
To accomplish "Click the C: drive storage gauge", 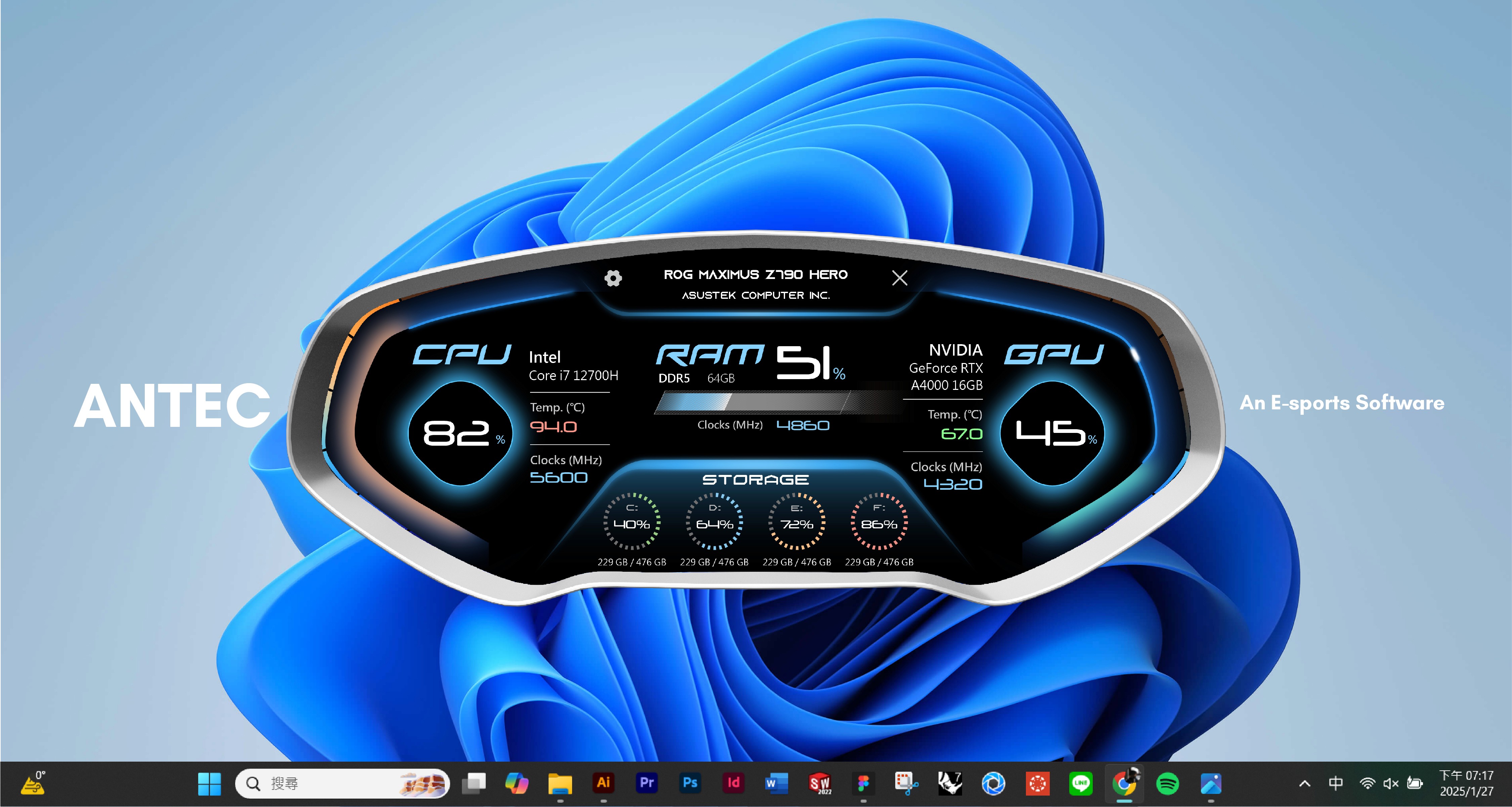I will click(x=632, y=522).
